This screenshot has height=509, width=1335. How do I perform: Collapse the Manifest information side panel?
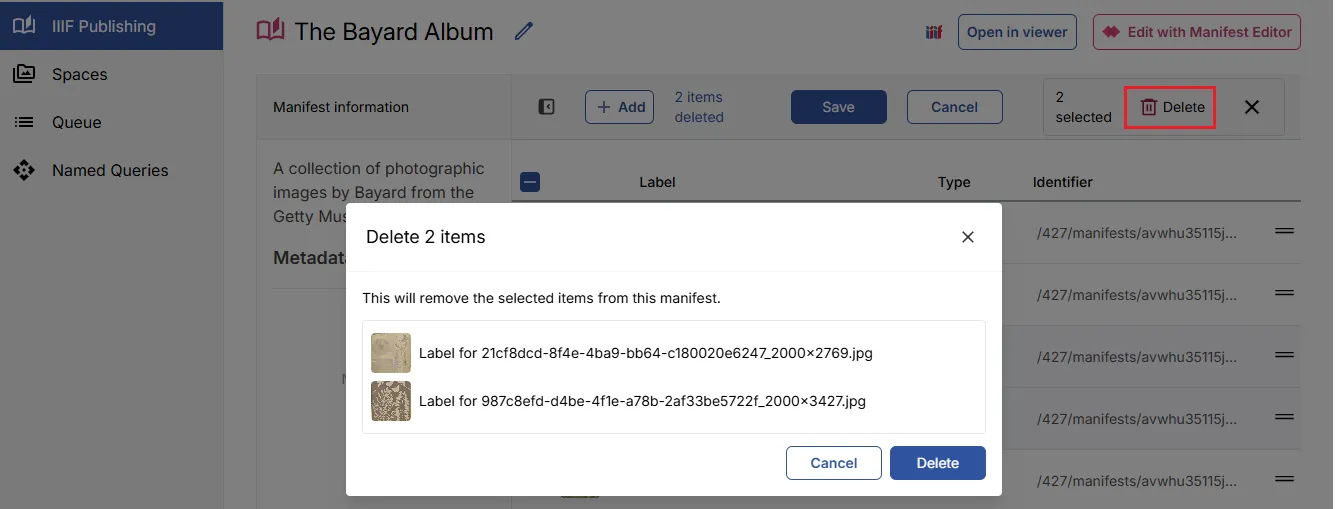click(x=546, y=107)
